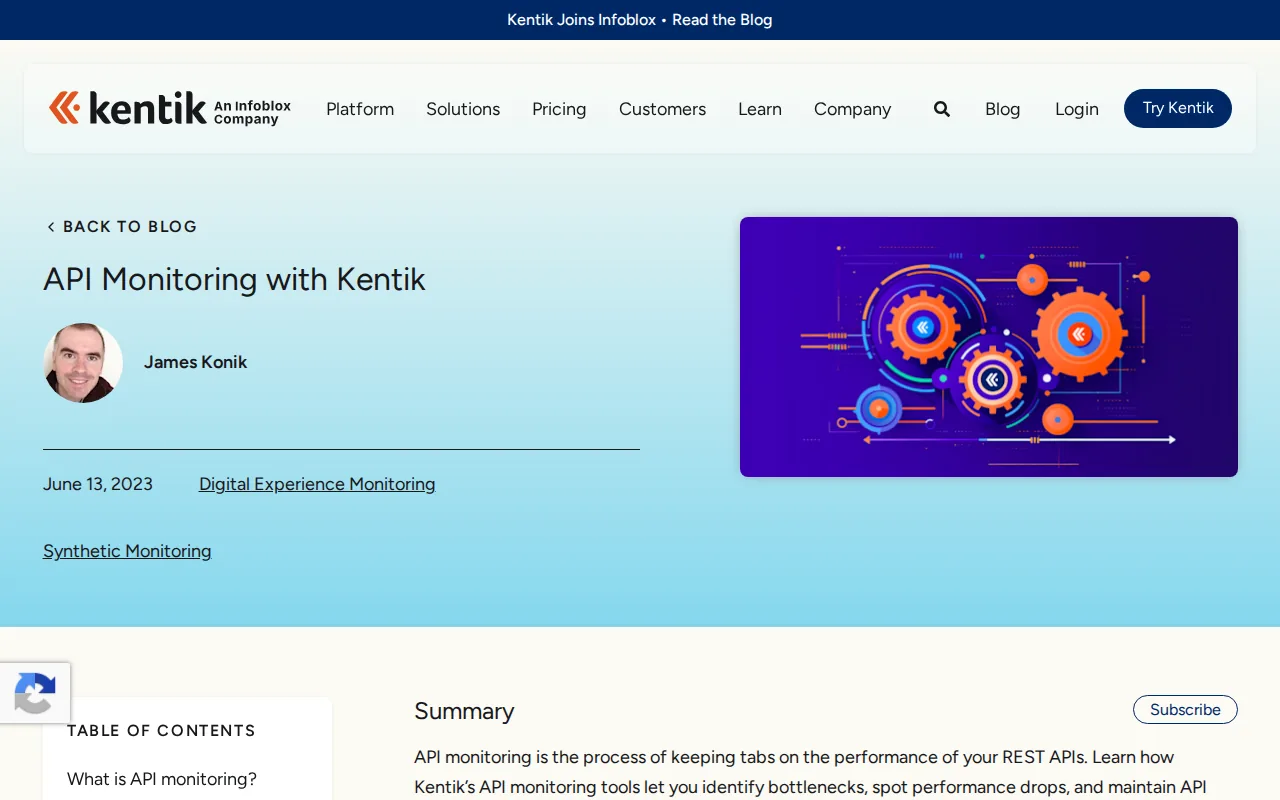Click the Login link

[x=1077, y=109]
